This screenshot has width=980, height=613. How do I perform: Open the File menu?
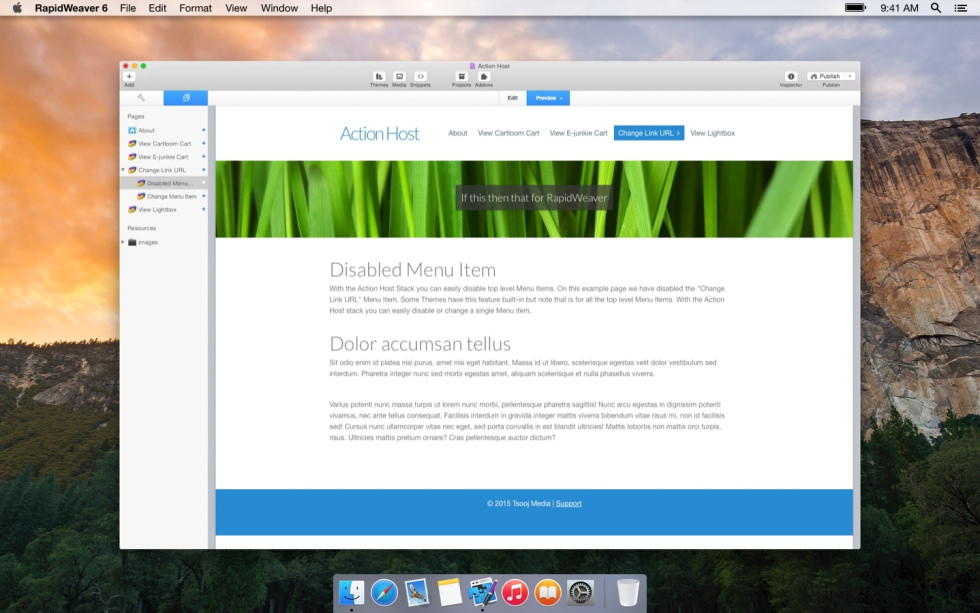128,8
